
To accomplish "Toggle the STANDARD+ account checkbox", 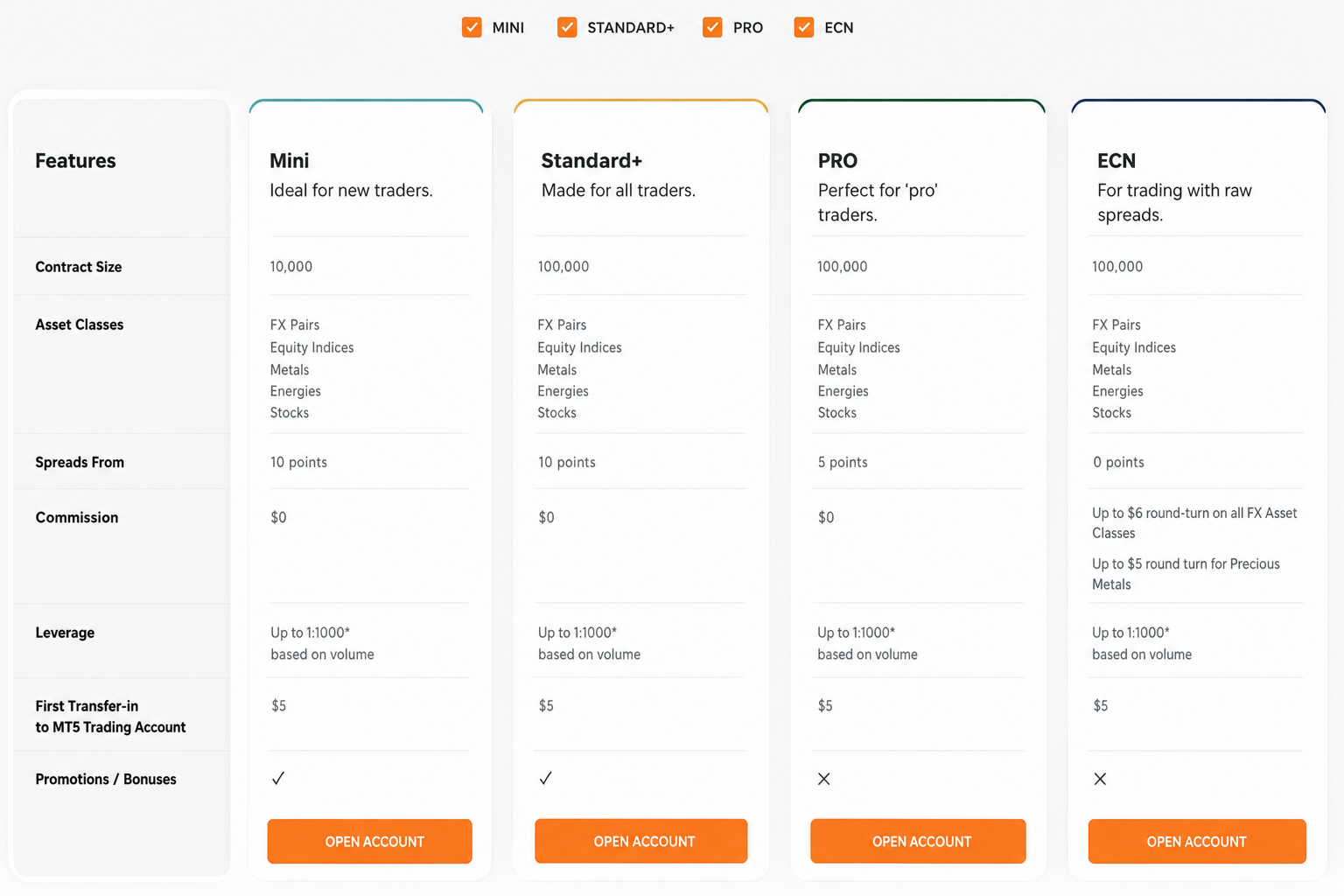I will tap(567, 27).
